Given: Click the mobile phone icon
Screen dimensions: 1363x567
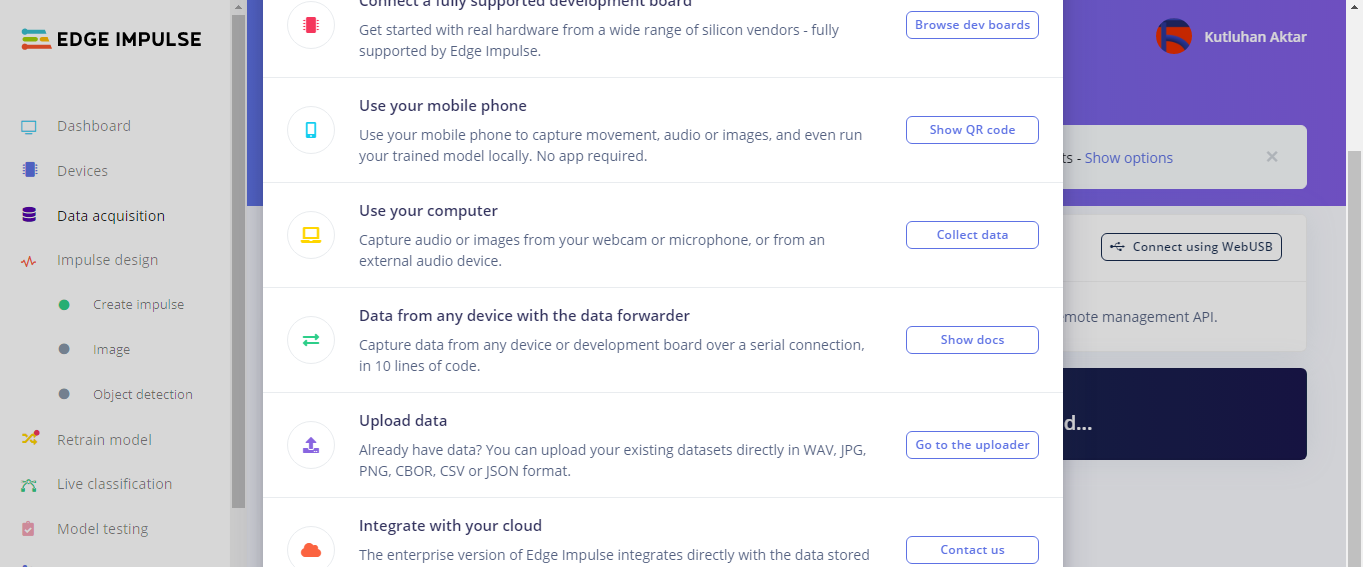Looking at the screenshot, I should coord(311,130).
